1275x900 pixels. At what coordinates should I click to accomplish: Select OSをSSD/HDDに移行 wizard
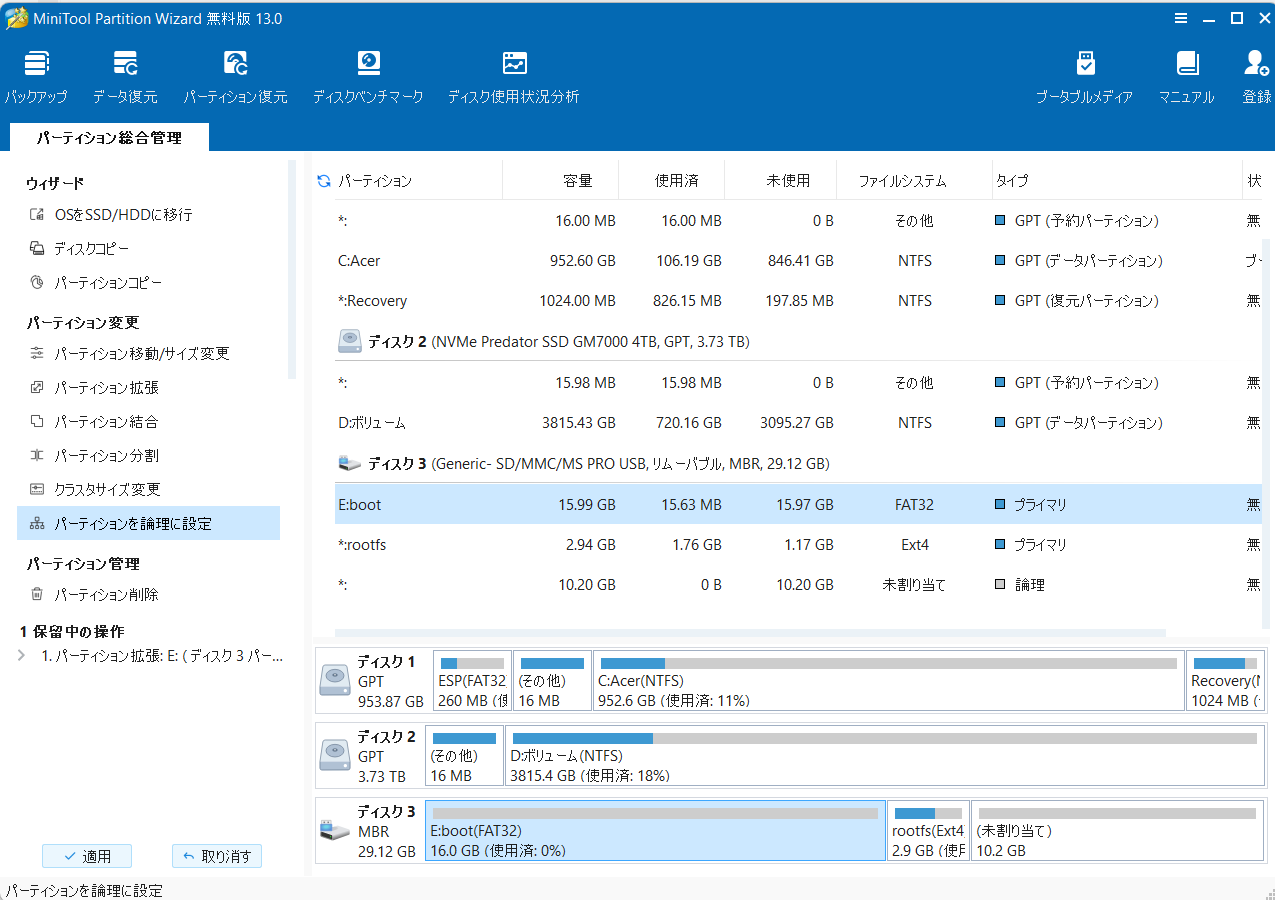pos(122,214)
